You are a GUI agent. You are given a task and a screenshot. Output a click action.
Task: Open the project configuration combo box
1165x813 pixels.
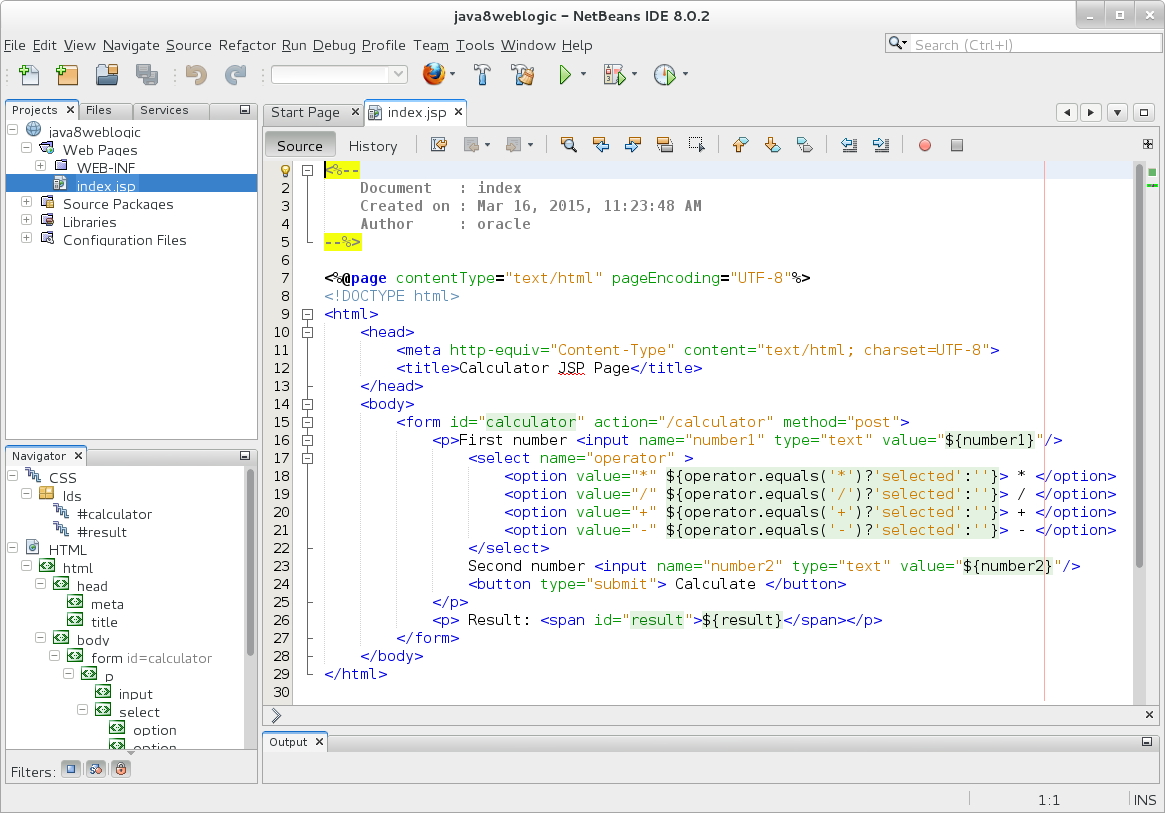point(339,75)
